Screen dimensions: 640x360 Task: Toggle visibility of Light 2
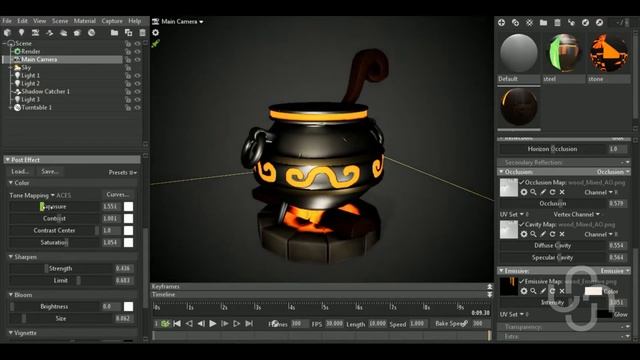138,84
